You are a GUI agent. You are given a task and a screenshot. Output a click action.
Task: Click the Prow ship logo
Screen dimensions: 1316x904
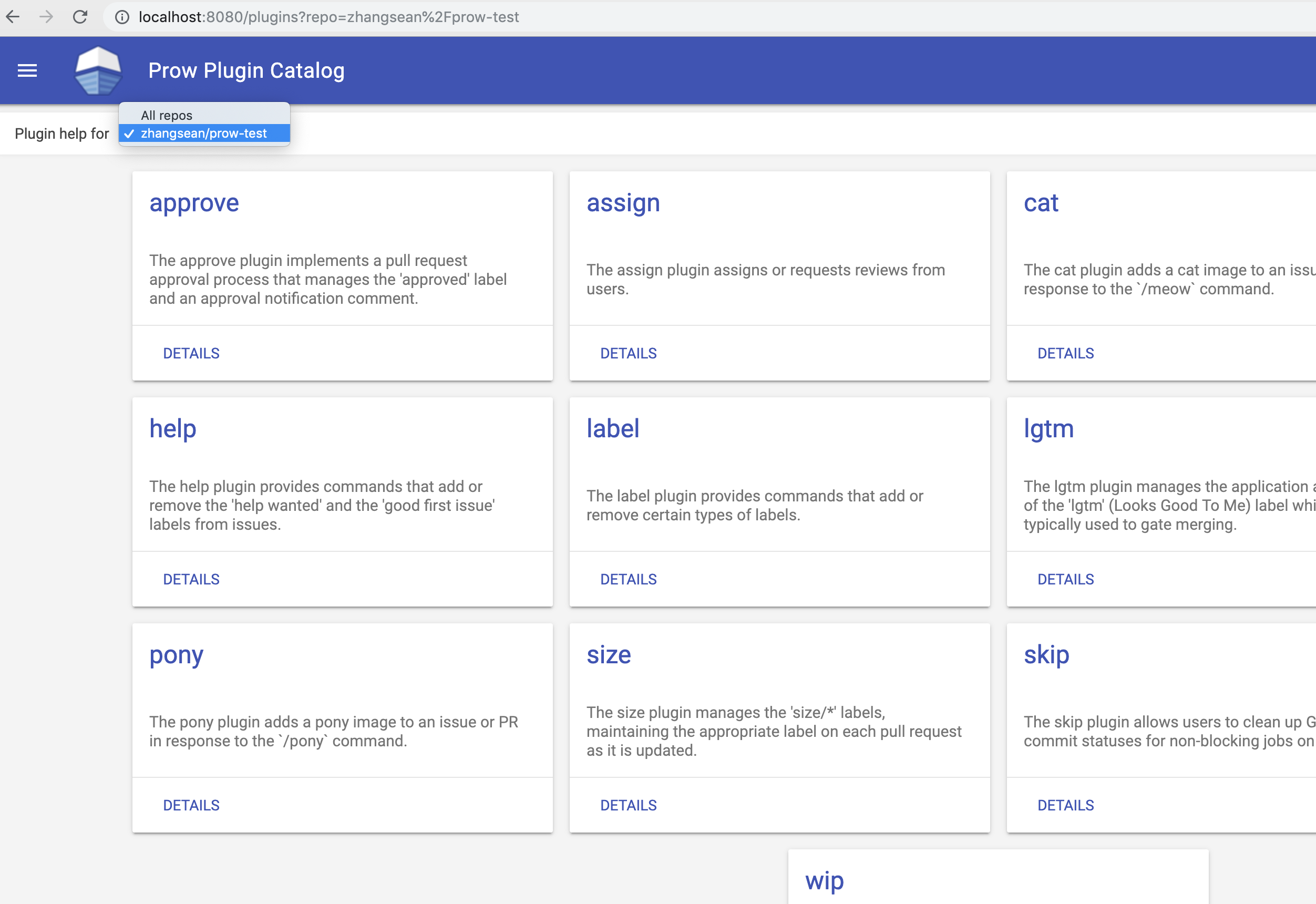[x=98, y=71]
